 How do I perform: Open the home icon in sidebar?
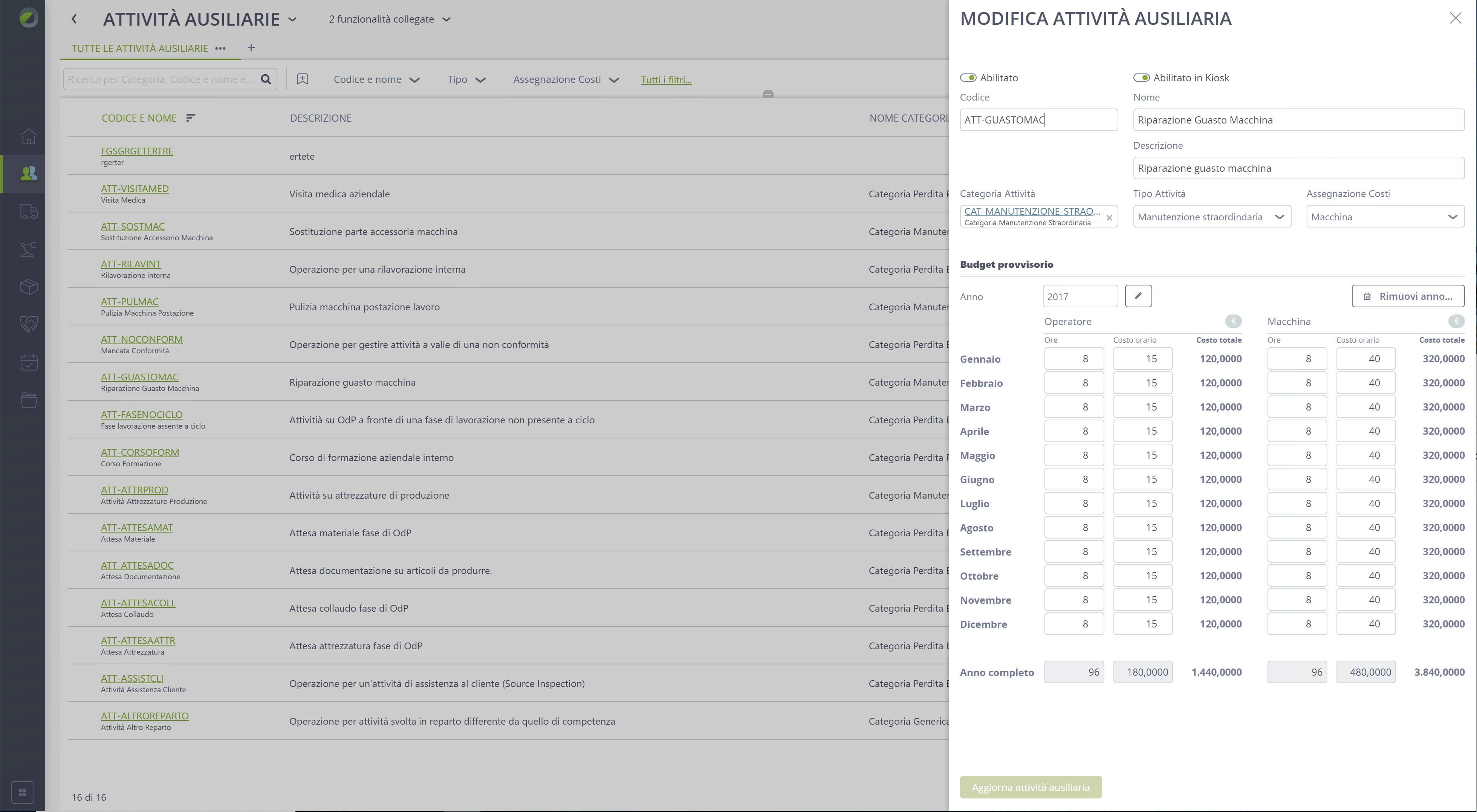pos(28,136)
